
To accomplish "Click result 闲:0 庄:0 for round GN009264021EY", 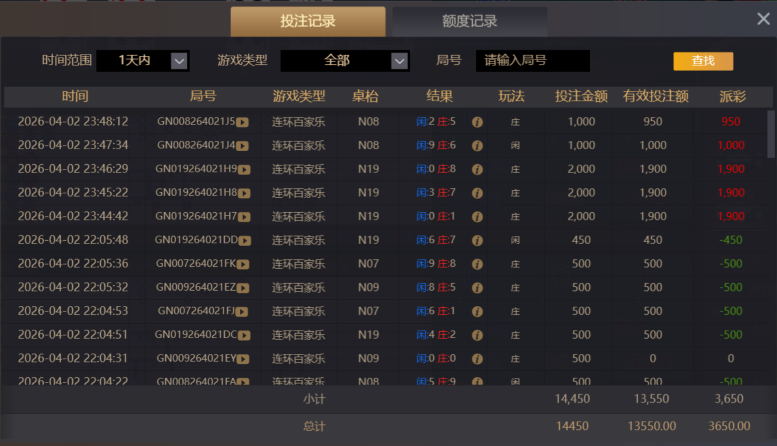I will click(436, 358).
